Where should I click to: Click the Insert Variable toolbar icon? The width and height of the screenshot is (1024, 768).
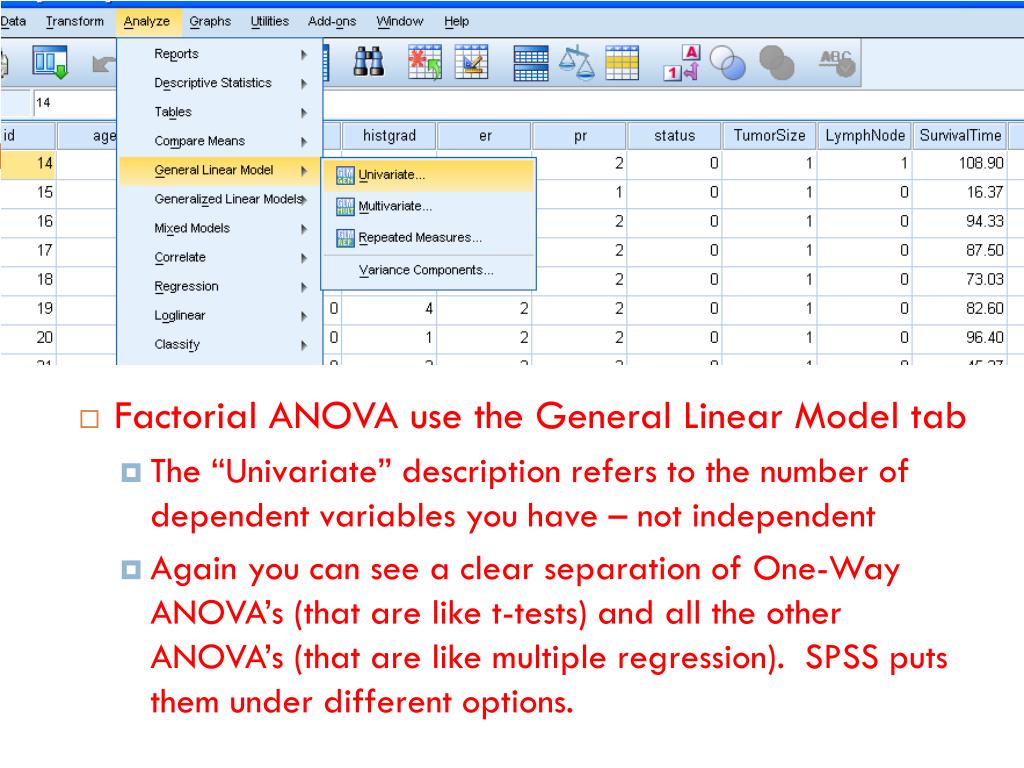[472, 63]
